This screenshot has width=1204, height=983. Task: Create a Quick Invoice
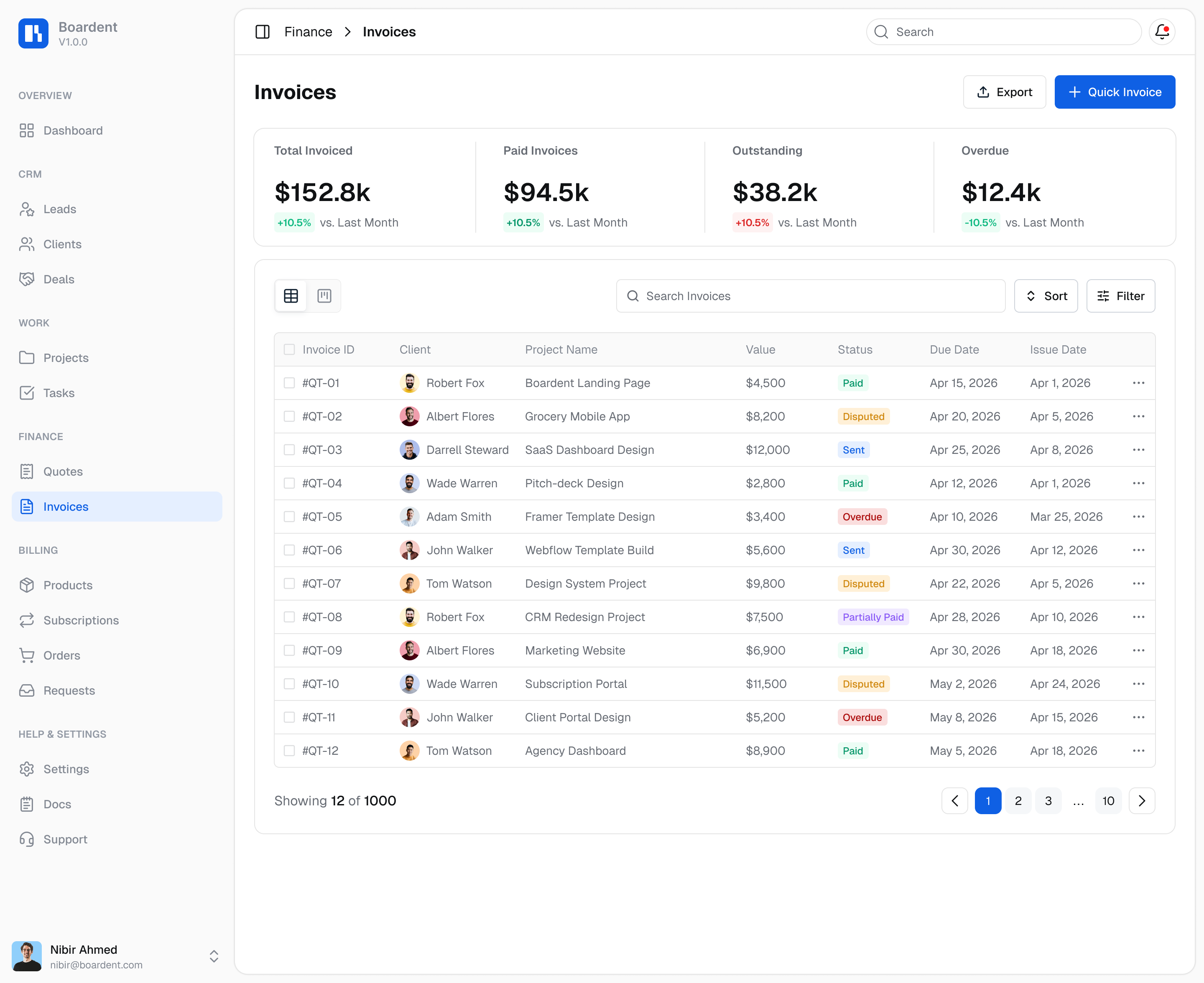1115,92
